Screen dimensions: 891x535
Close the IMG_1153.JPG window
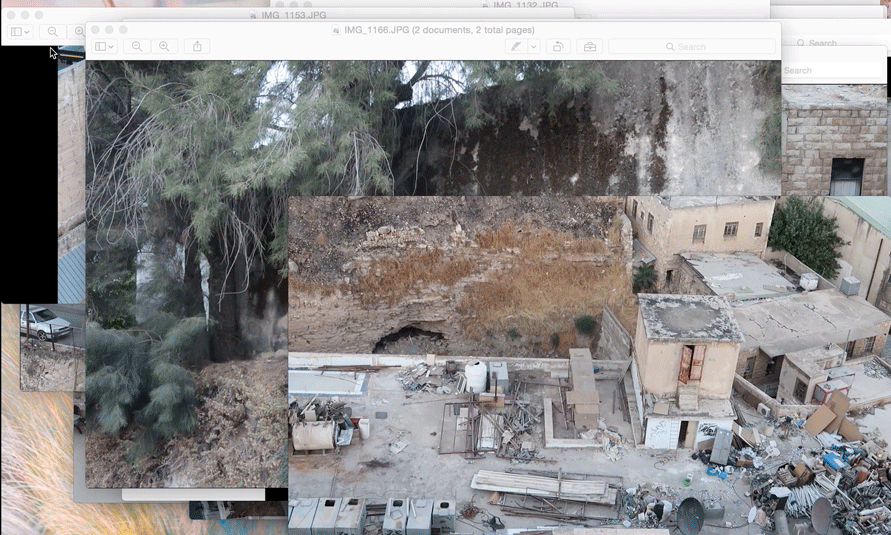[11, 15]
